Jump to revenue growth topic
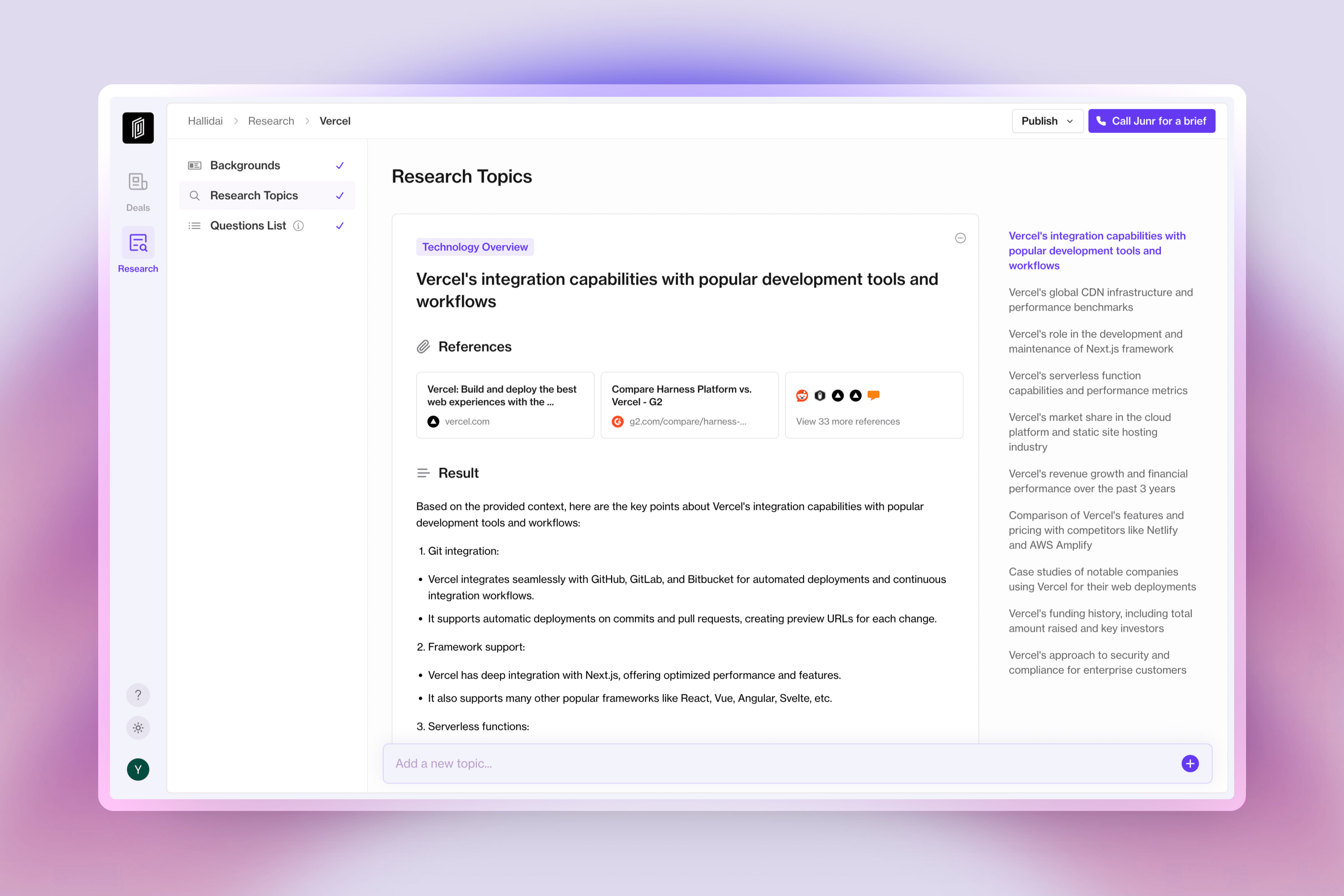The height and width of the screenshot is (896, 1344). pyautogui.click(x=1098, y=481)
